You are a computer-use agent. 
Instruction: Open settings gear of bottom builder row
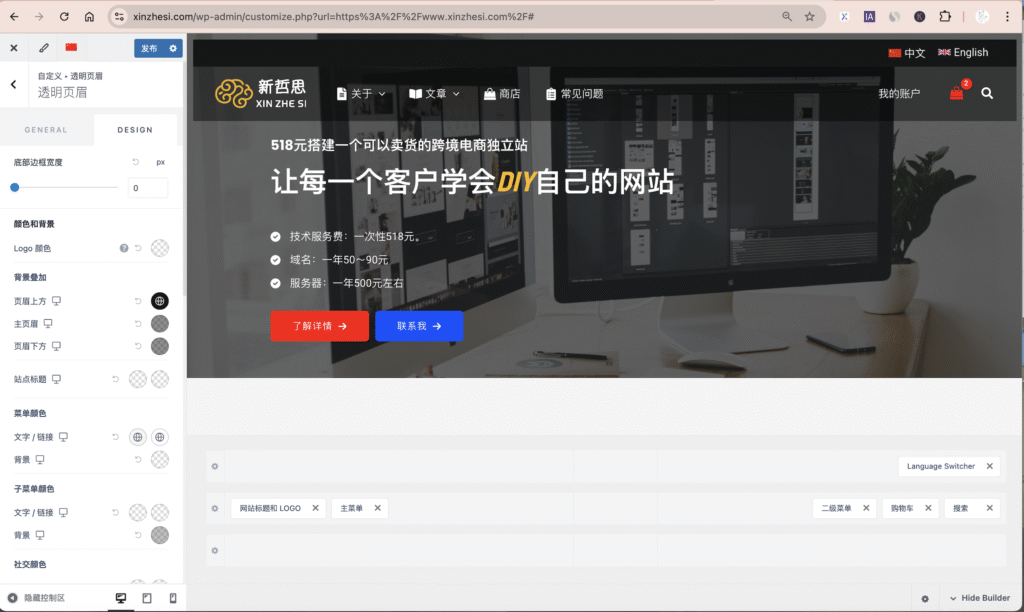(215, 551)
